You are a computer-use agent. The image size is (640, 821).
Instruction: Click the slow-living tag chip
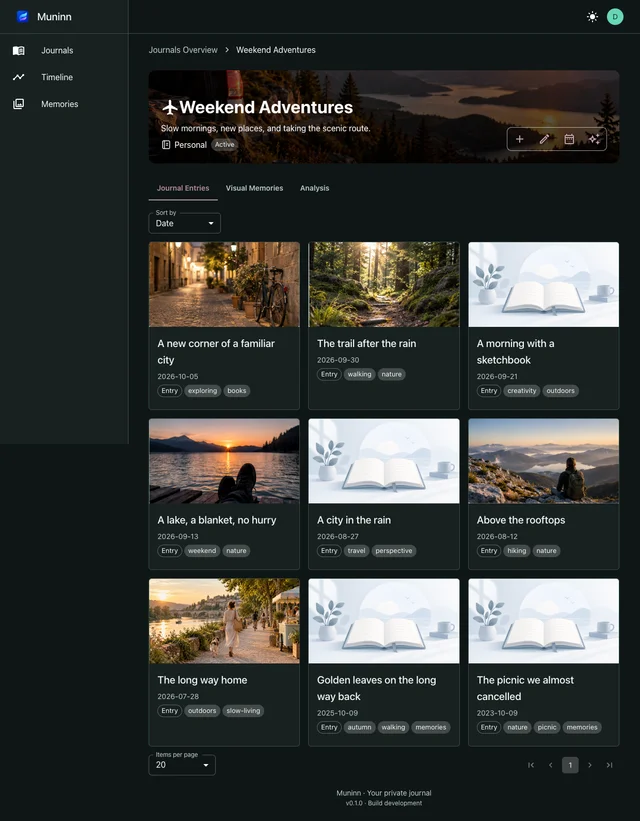pos(244,711)
